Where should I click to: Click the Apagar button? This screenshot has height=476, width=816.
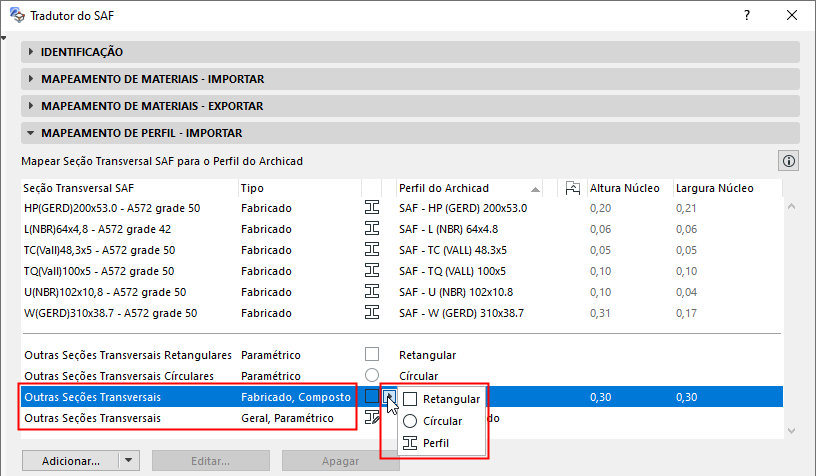click(x=340, y=460)
